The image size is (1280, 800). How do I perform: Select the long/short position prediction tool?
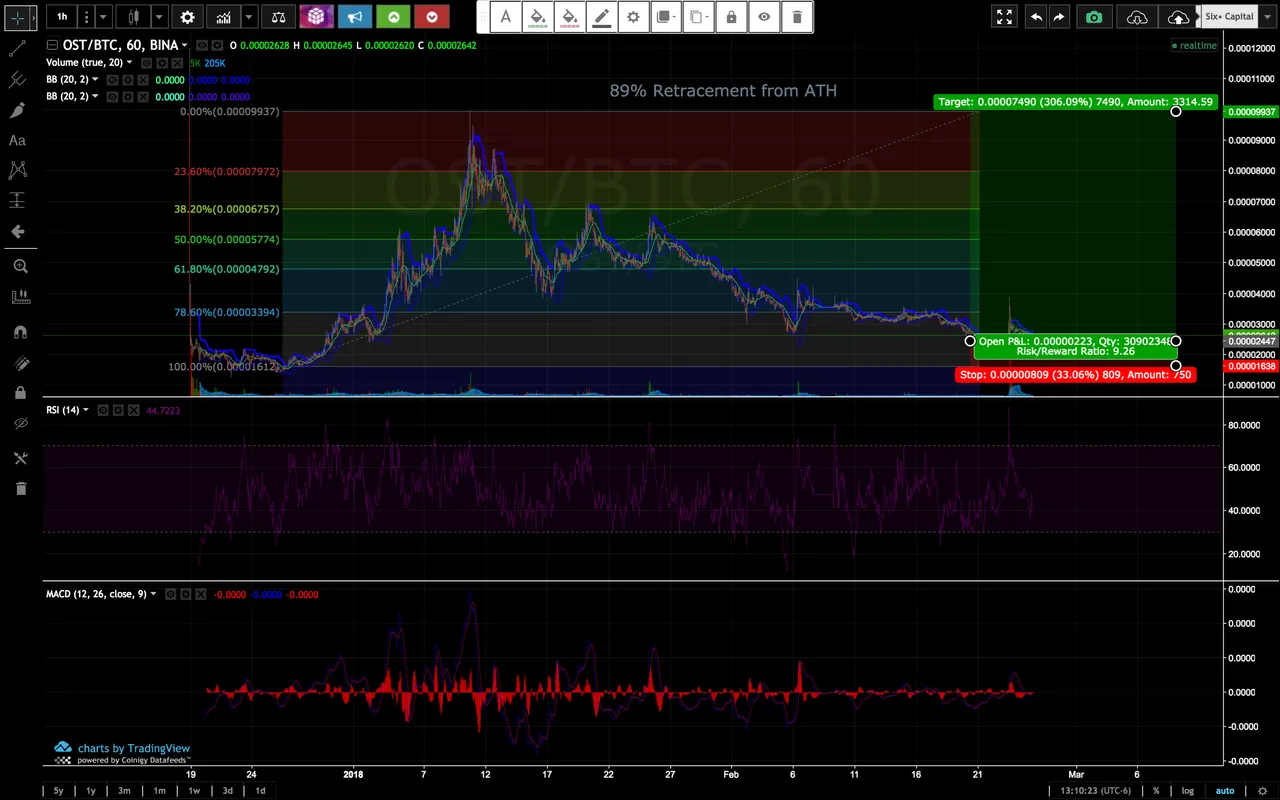(18, 201)
